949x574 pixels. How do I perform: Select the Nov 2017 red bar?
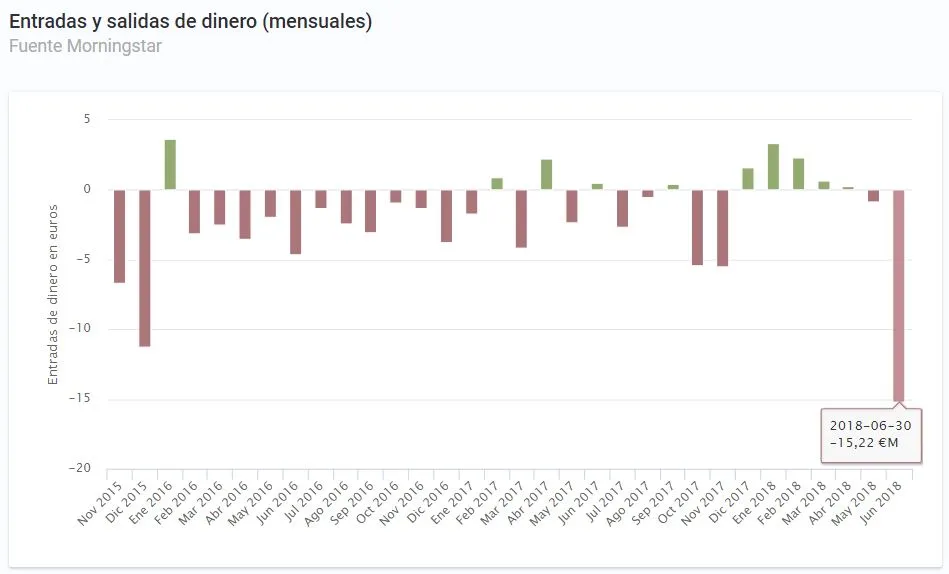point(722,228)
